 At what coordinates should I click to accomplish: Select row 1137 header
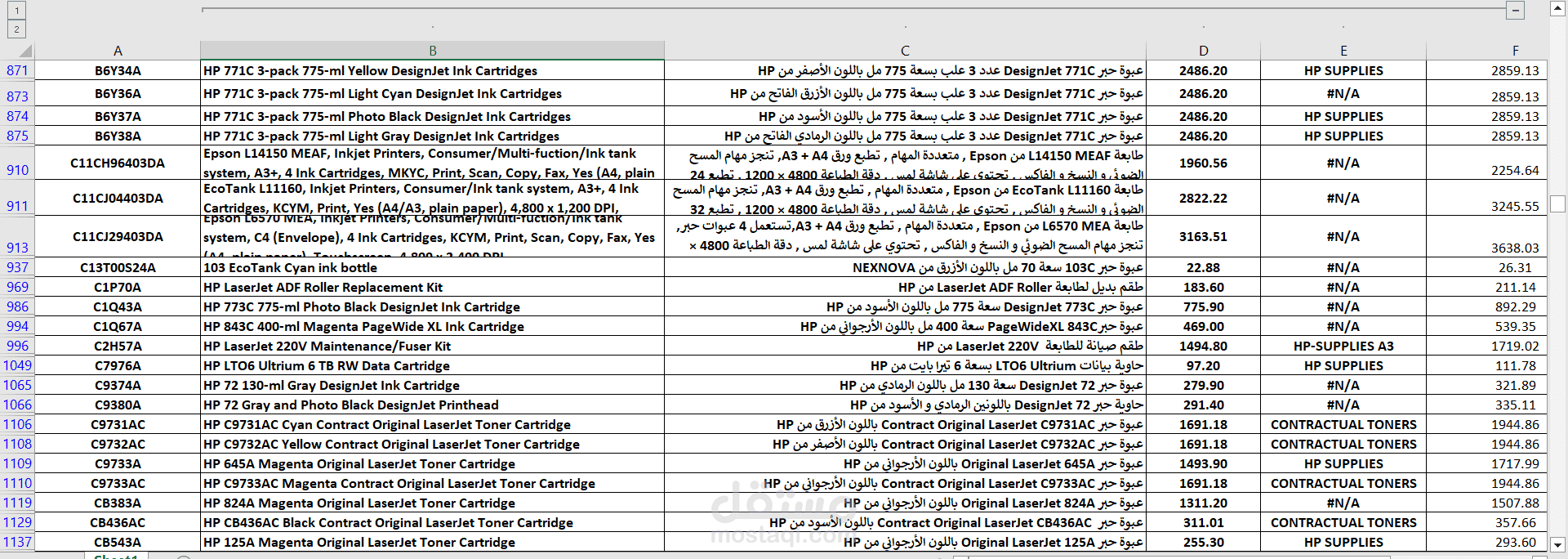tap(17, 542)
